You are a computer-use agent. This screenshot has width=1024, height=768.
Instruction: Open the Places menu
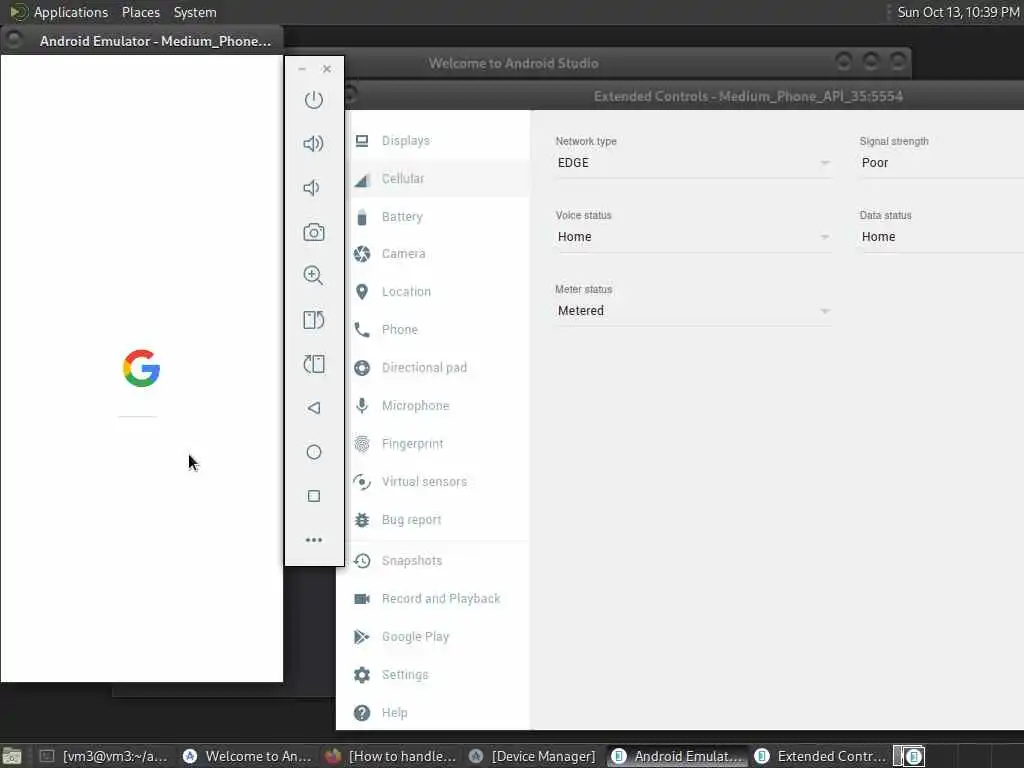pos(141,12)
